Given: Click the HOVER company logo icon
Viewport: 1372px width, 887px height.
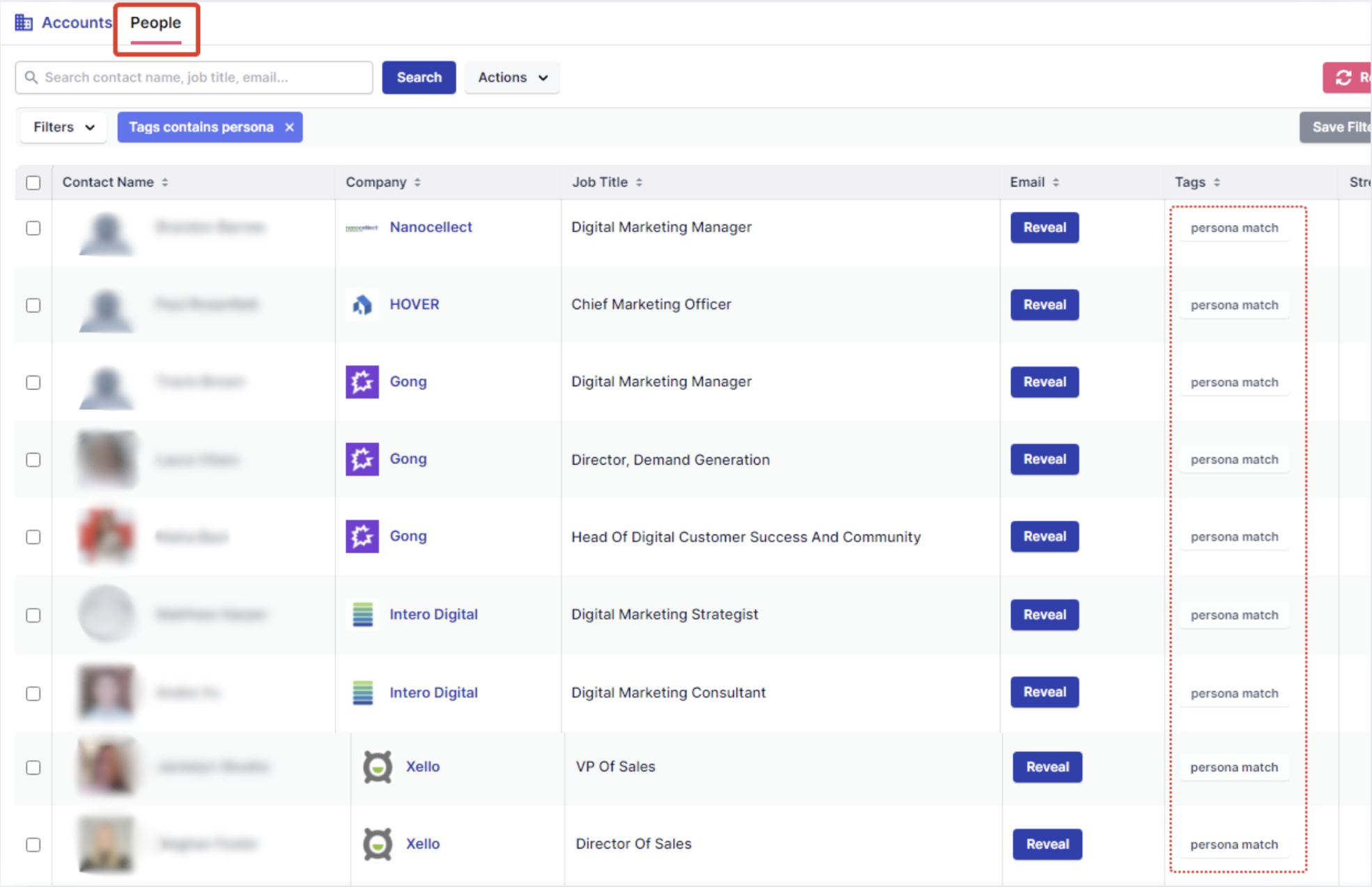Looking at the screenshot, I should 362,304.
